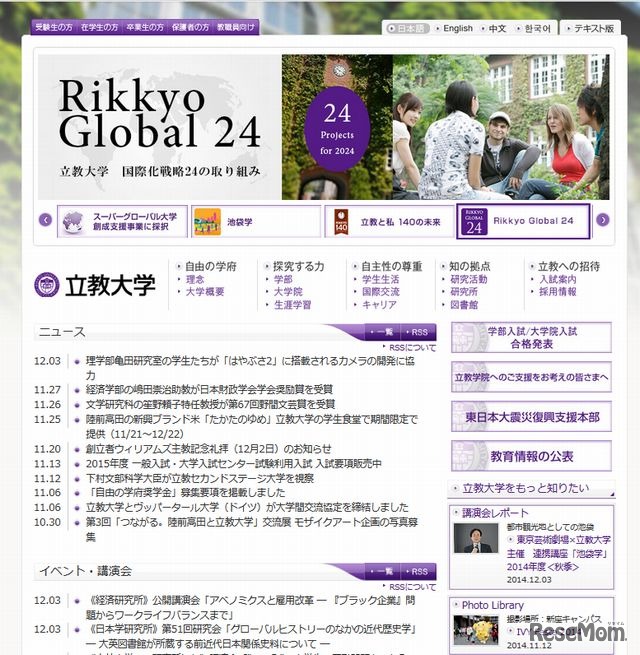
Task: Open the 池袋学 banner
Action: 256,221
